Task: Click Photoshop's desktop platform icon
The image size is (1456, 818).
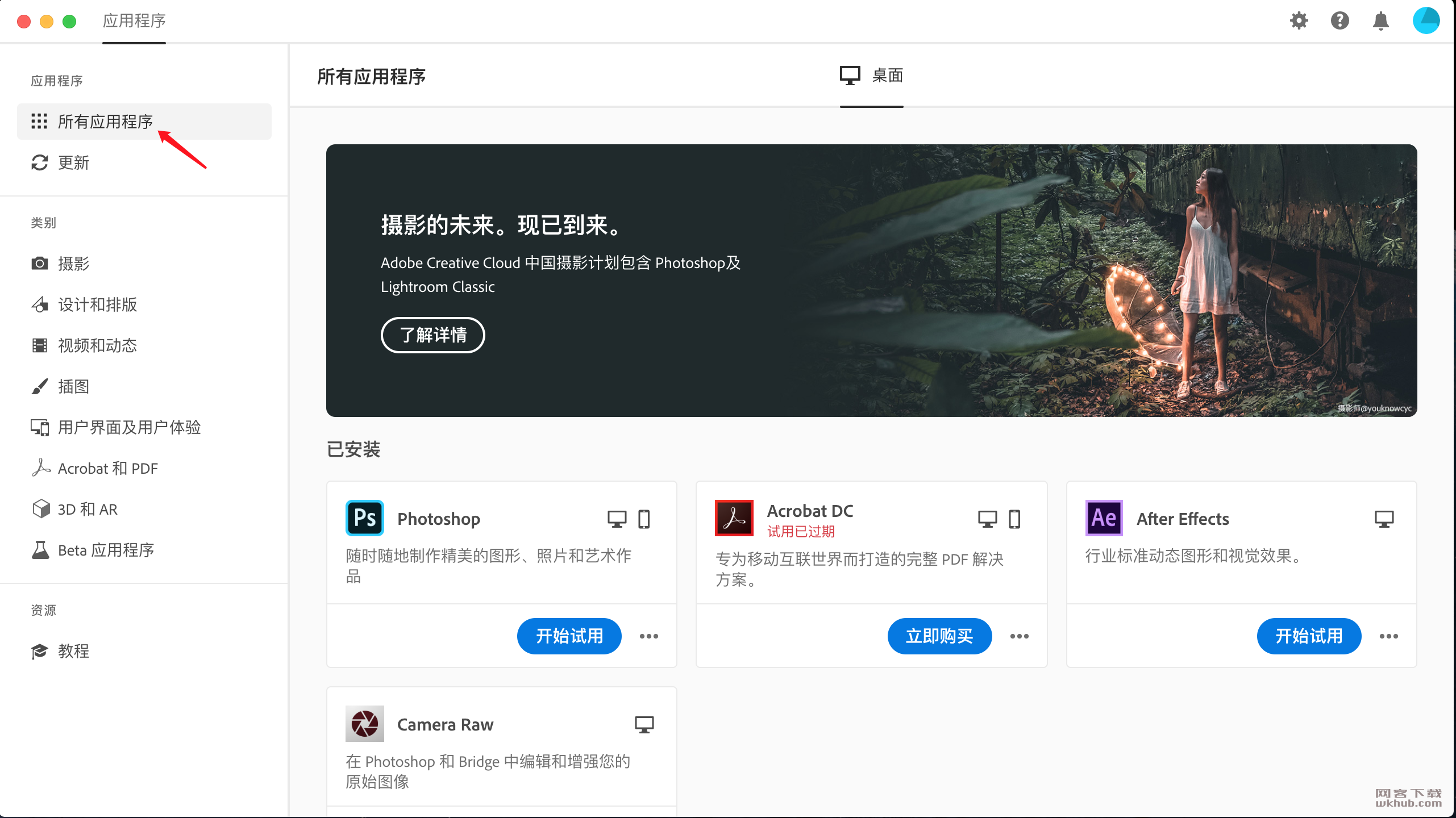Action: point(617,519)
